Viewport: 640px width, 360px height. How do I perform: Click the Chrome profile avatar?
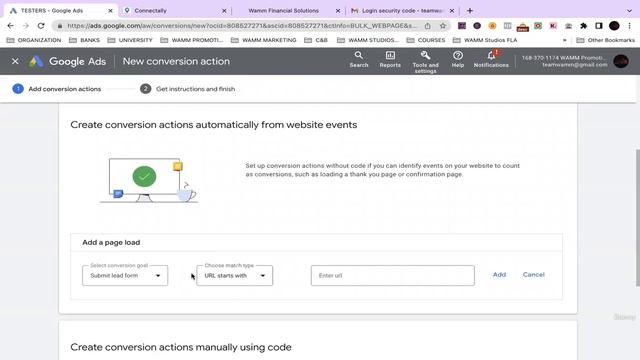coord(614,26)
